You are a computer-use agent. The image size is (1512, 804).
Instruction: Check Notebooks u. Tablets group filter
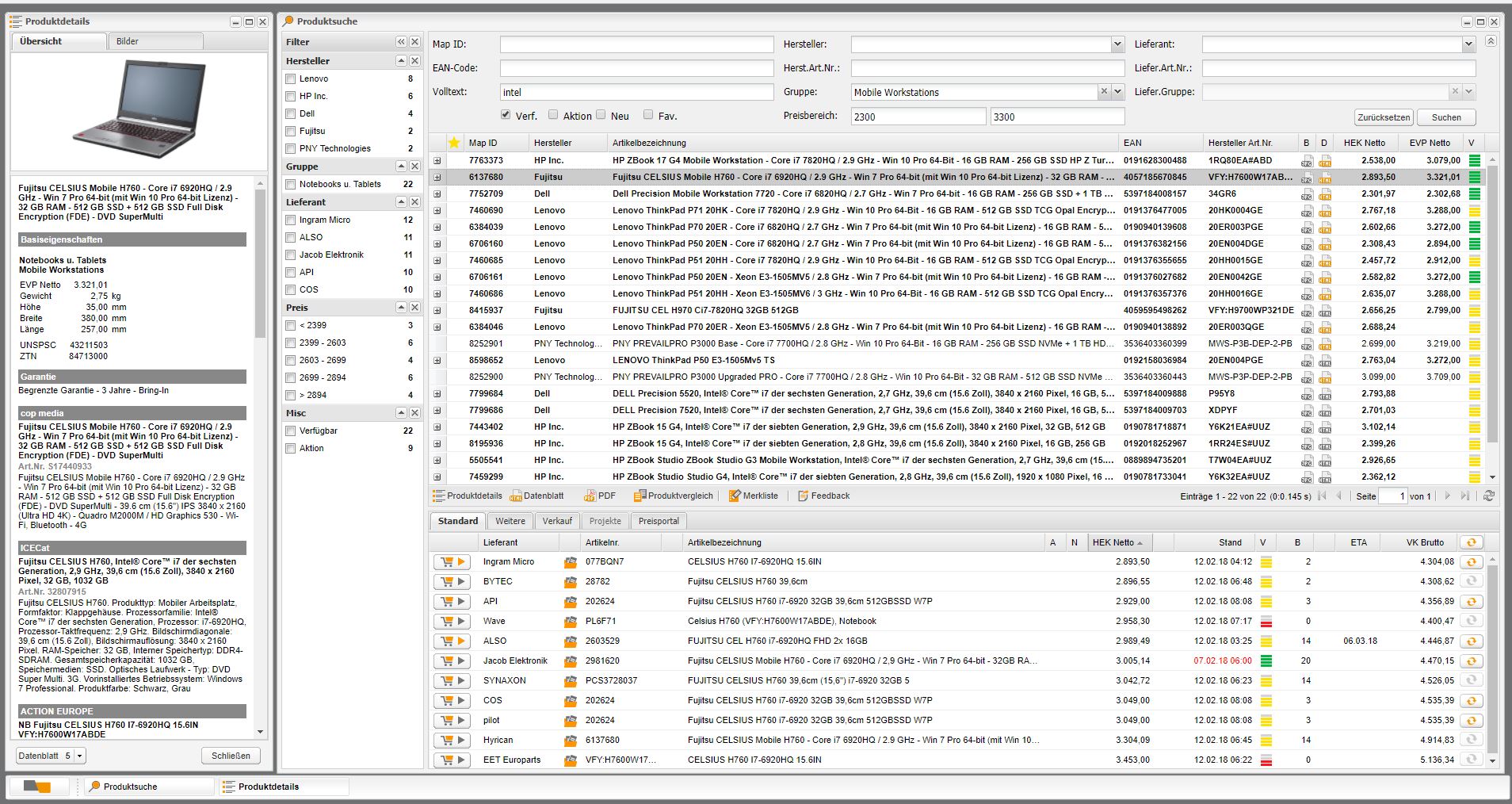tap(291, 185)
